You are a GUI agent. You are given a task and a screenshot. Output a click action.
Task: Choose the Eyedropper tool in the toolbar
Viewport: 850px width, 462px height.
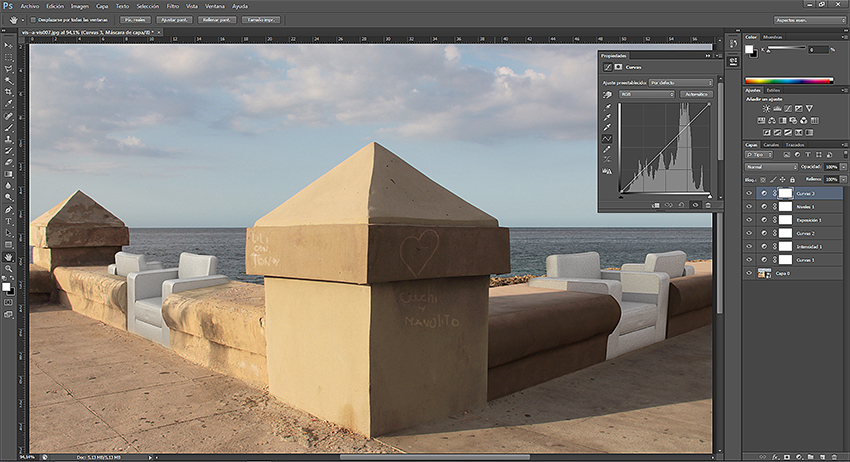(x=9, y=103)
